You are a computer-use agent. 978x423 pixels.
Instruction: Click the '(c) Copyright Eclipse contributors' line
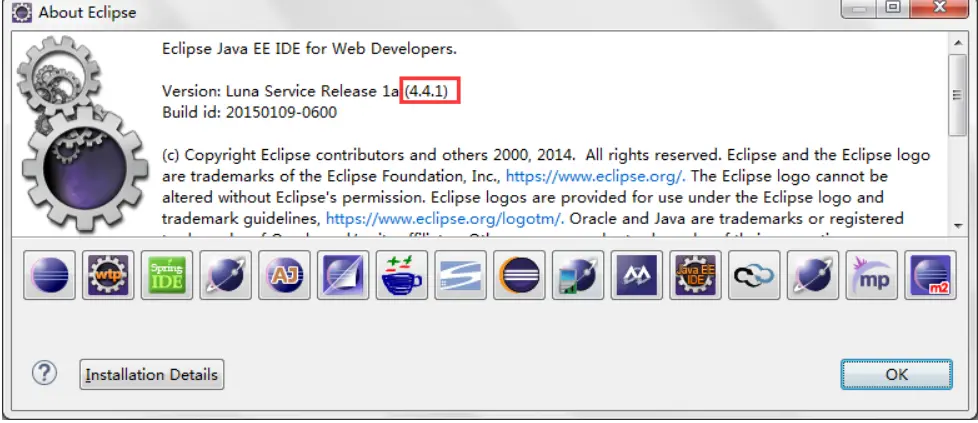pyautogui.click(x=546, y=155)
